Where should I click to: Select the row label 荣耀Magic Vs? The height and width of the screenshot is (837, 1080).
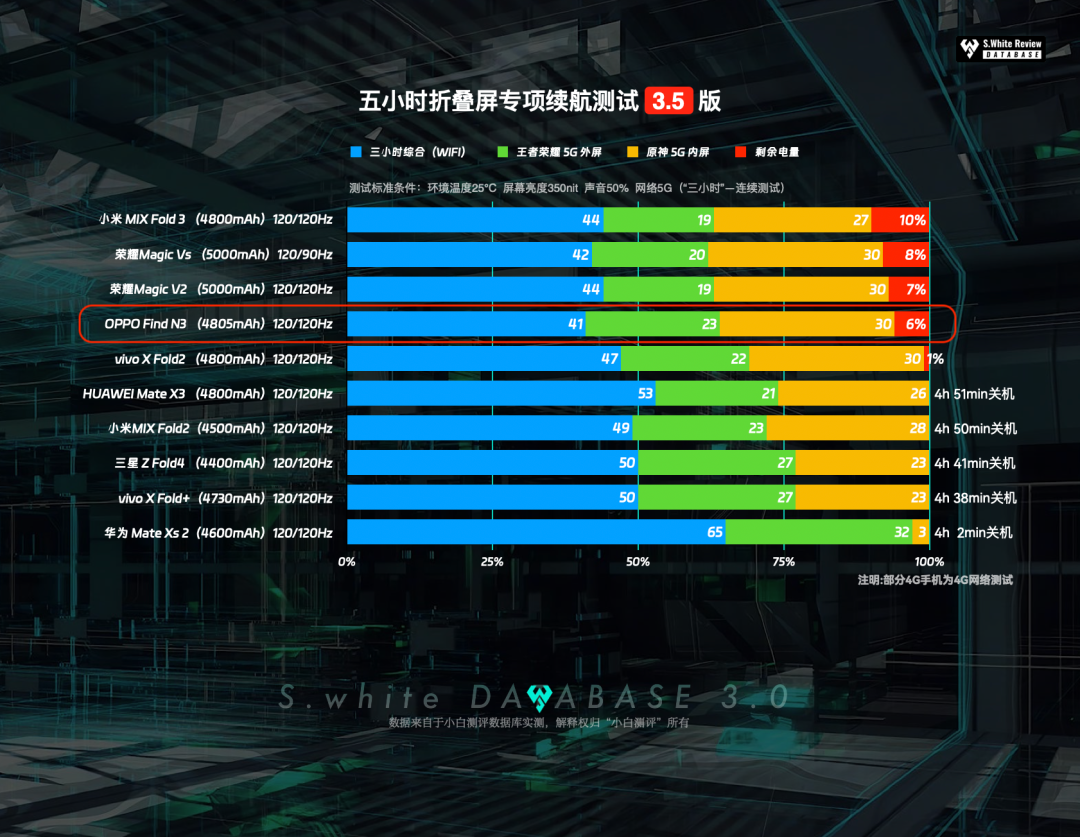coord(223,254)
